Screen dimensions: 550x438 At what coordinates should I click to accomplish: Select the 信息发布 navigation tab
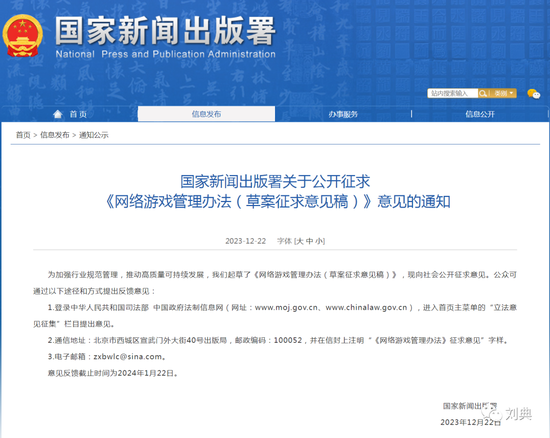pos(206,114)
